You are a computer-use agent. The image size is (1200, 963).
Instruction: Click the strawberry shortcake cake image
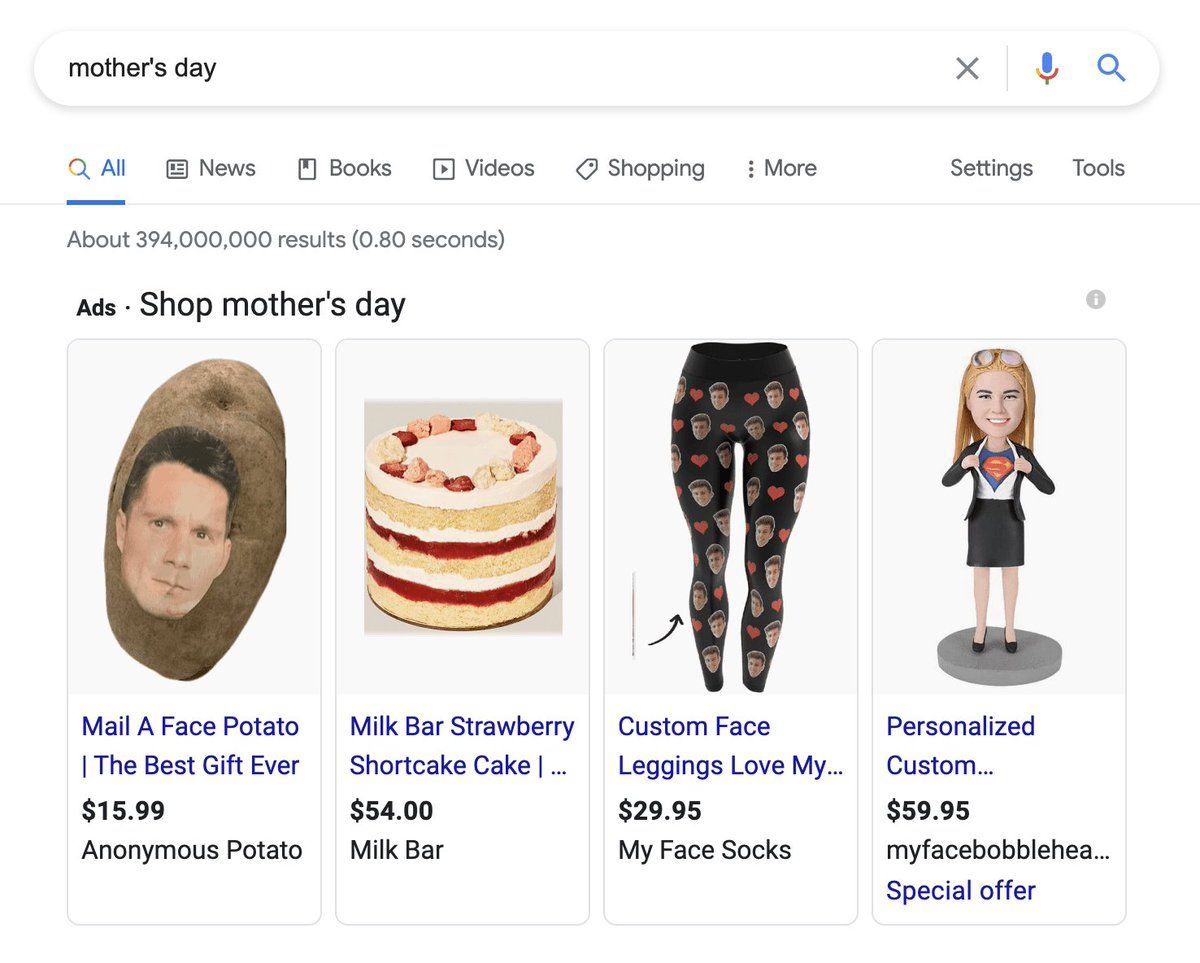coord(463,517)
